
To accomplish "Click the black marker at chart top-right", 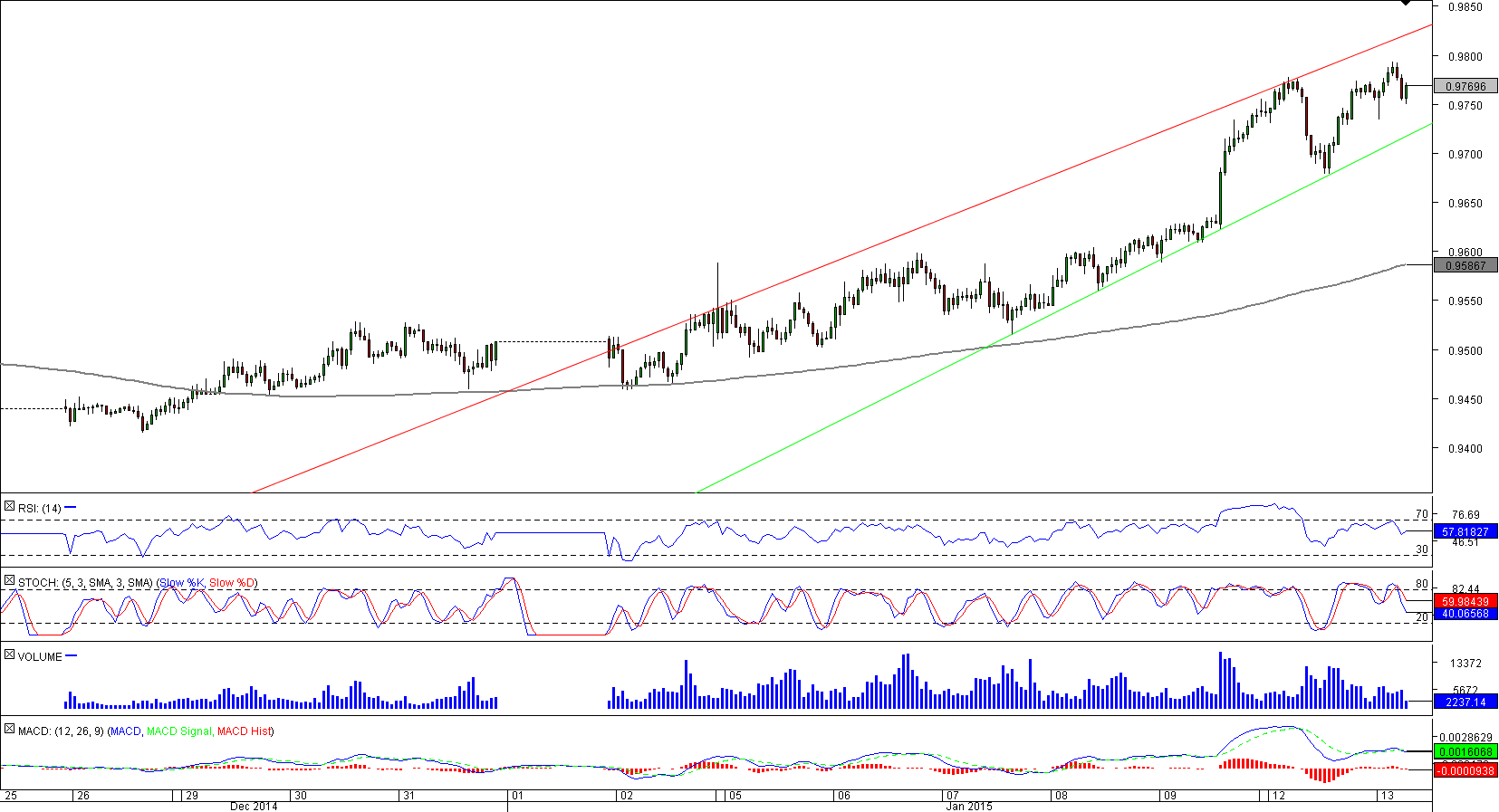I will pos(1405,3).
